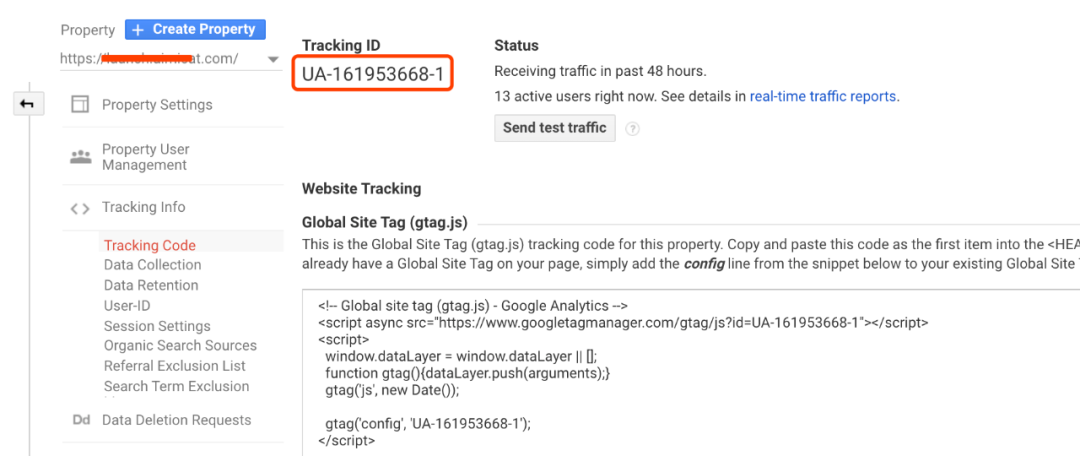Click the help question mark icon
The image size is (1080, 456).
pyautogui.click(x=632, y=129)
